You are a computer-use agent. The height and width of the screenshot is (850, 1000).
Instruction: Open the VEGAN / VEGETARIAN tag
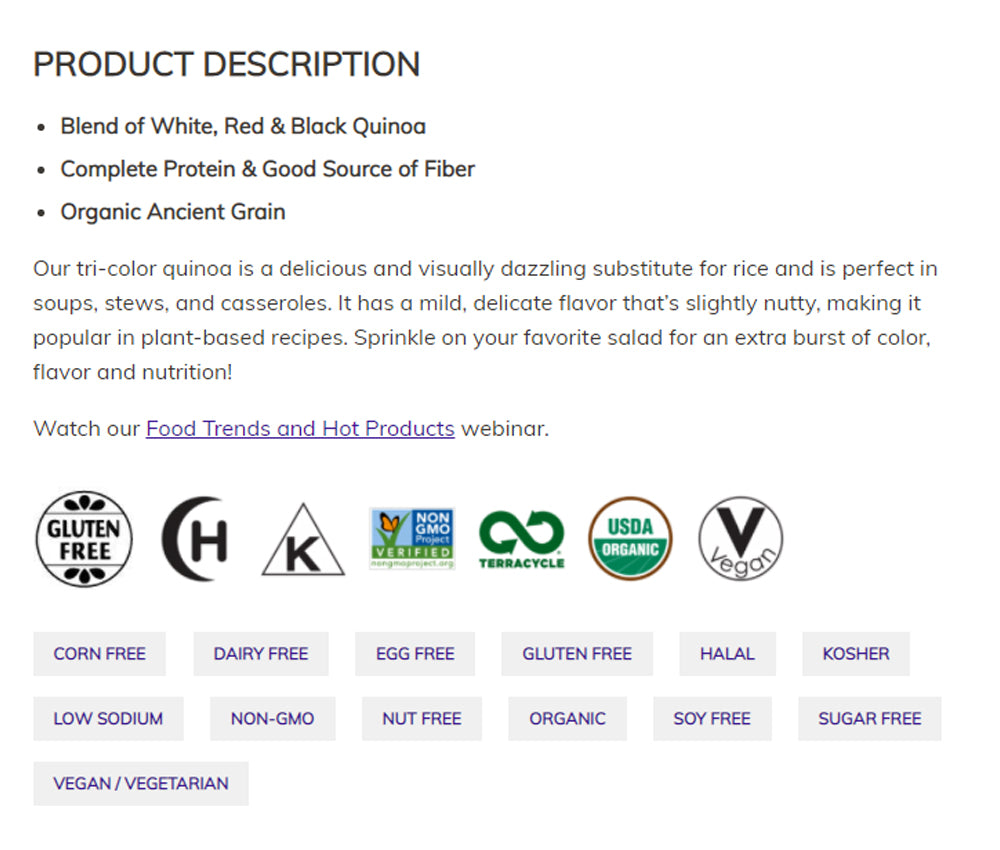[141, 784]
